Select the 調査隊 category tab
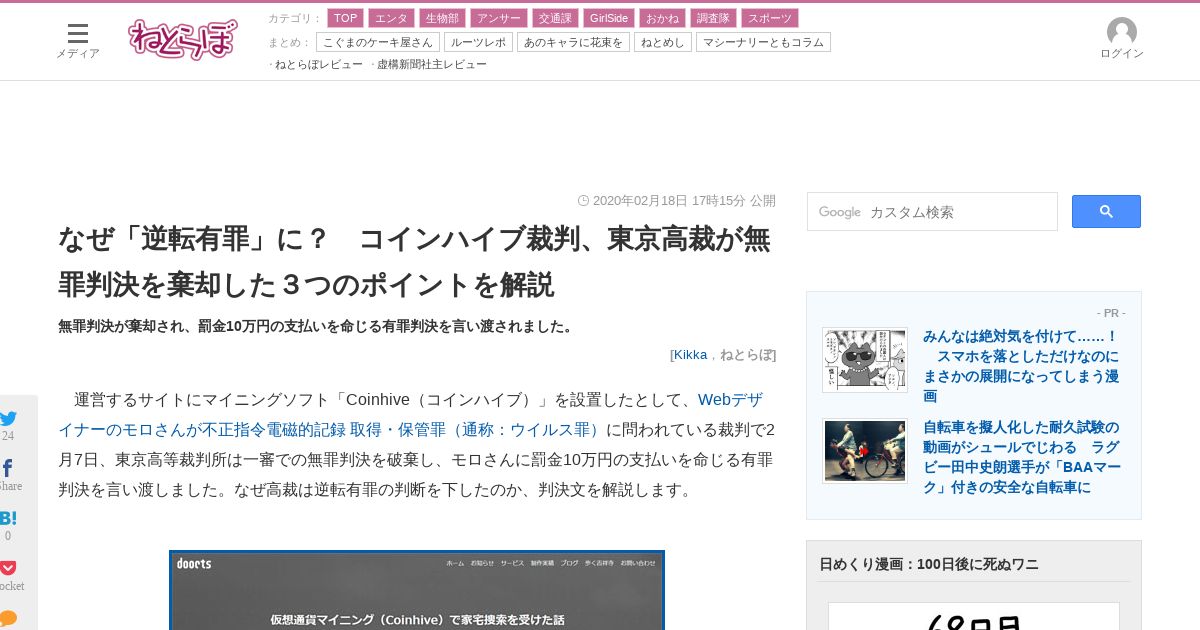The width and height of the screenshot is (1200, 630). coord(713,18)
